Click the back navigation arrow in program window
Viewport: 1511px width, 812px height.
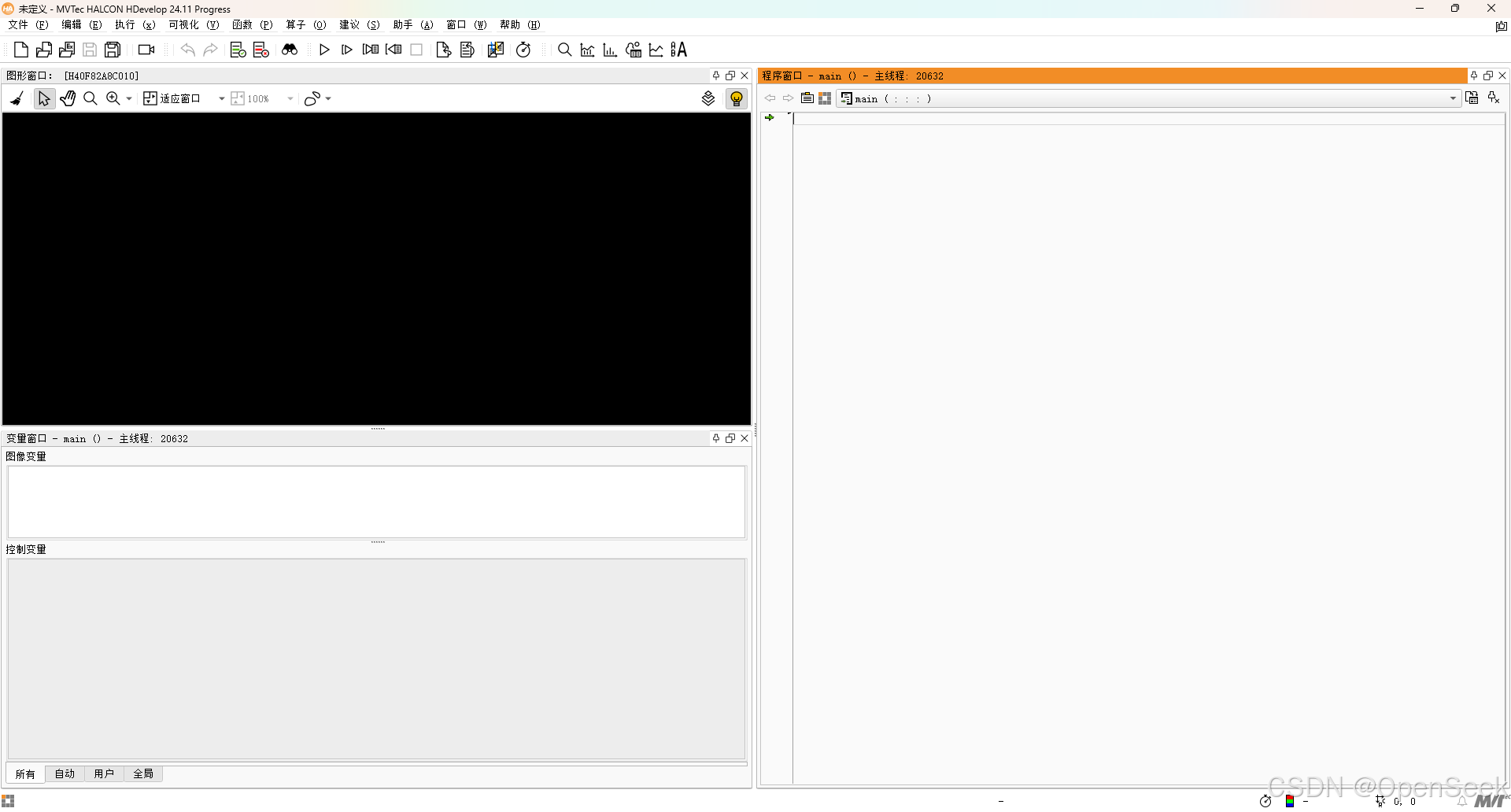coord(769,98)
